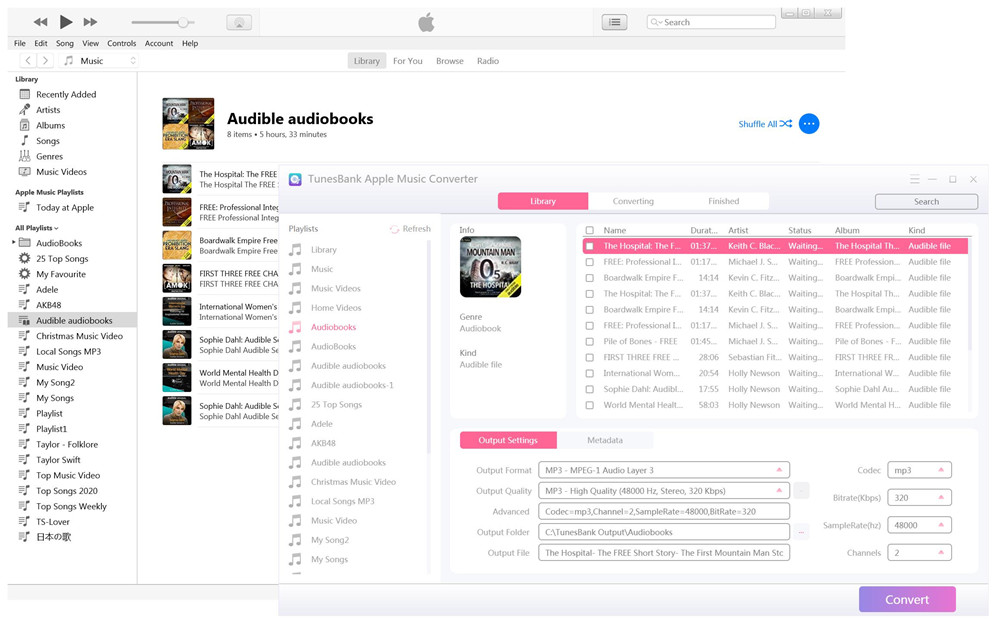Click the iTunes rewind button
The image size is (1000, 626).
pyautogui.click(x=41, y=22)
